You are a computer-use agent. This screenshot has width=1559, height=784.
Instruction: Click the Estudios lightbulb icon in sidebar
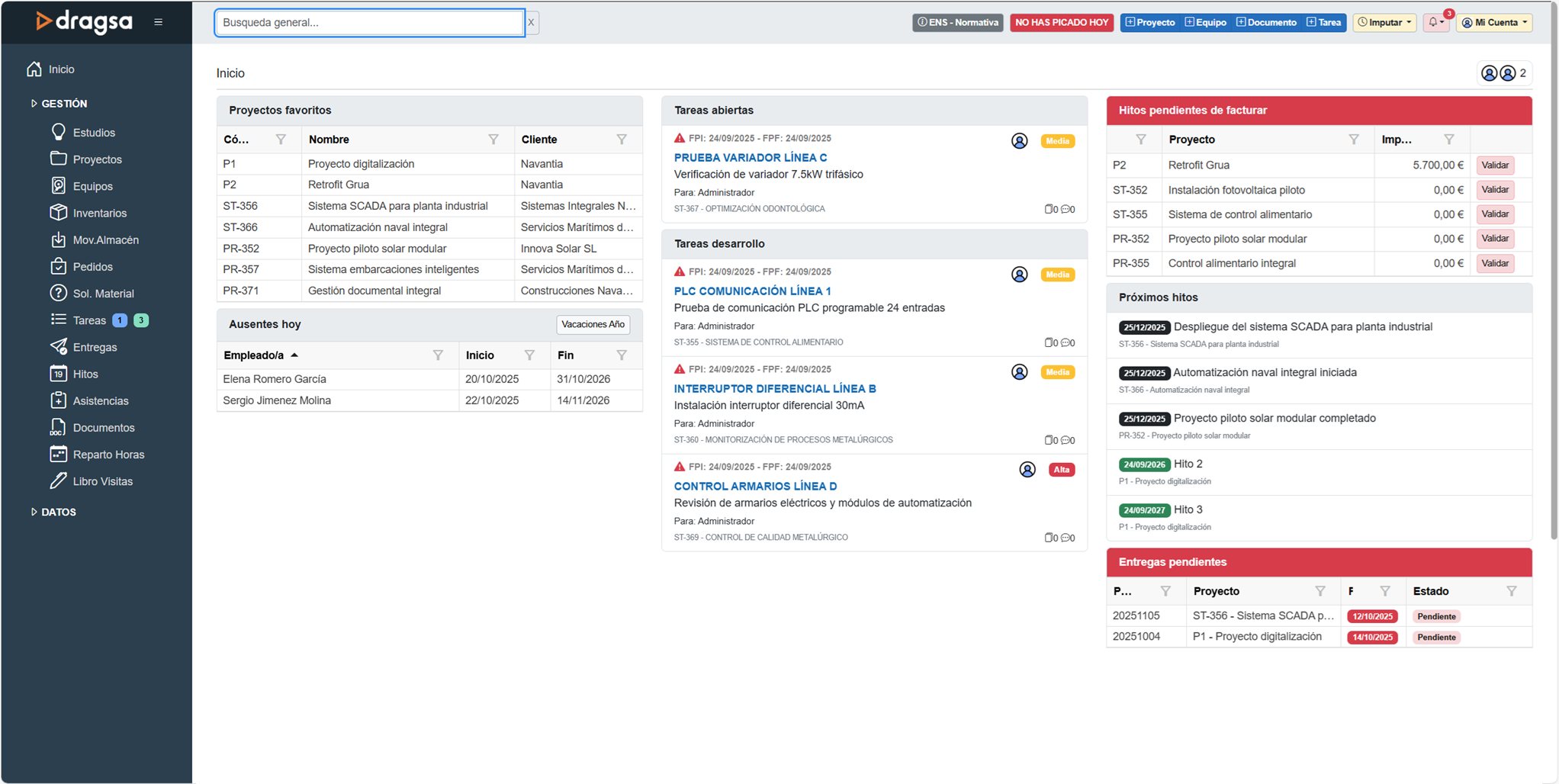click(59, 132)
